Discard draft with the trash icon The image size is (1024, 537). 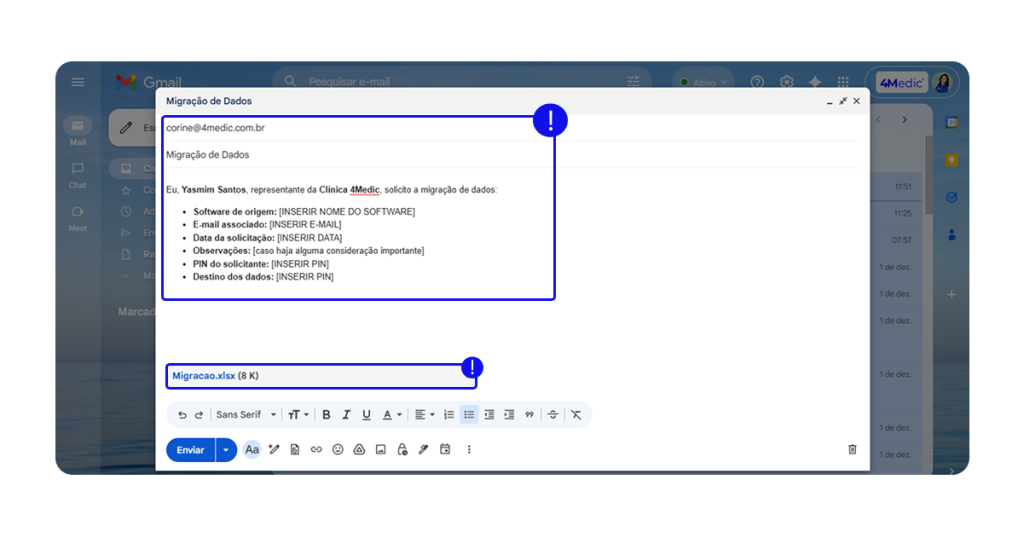point(852,450)
